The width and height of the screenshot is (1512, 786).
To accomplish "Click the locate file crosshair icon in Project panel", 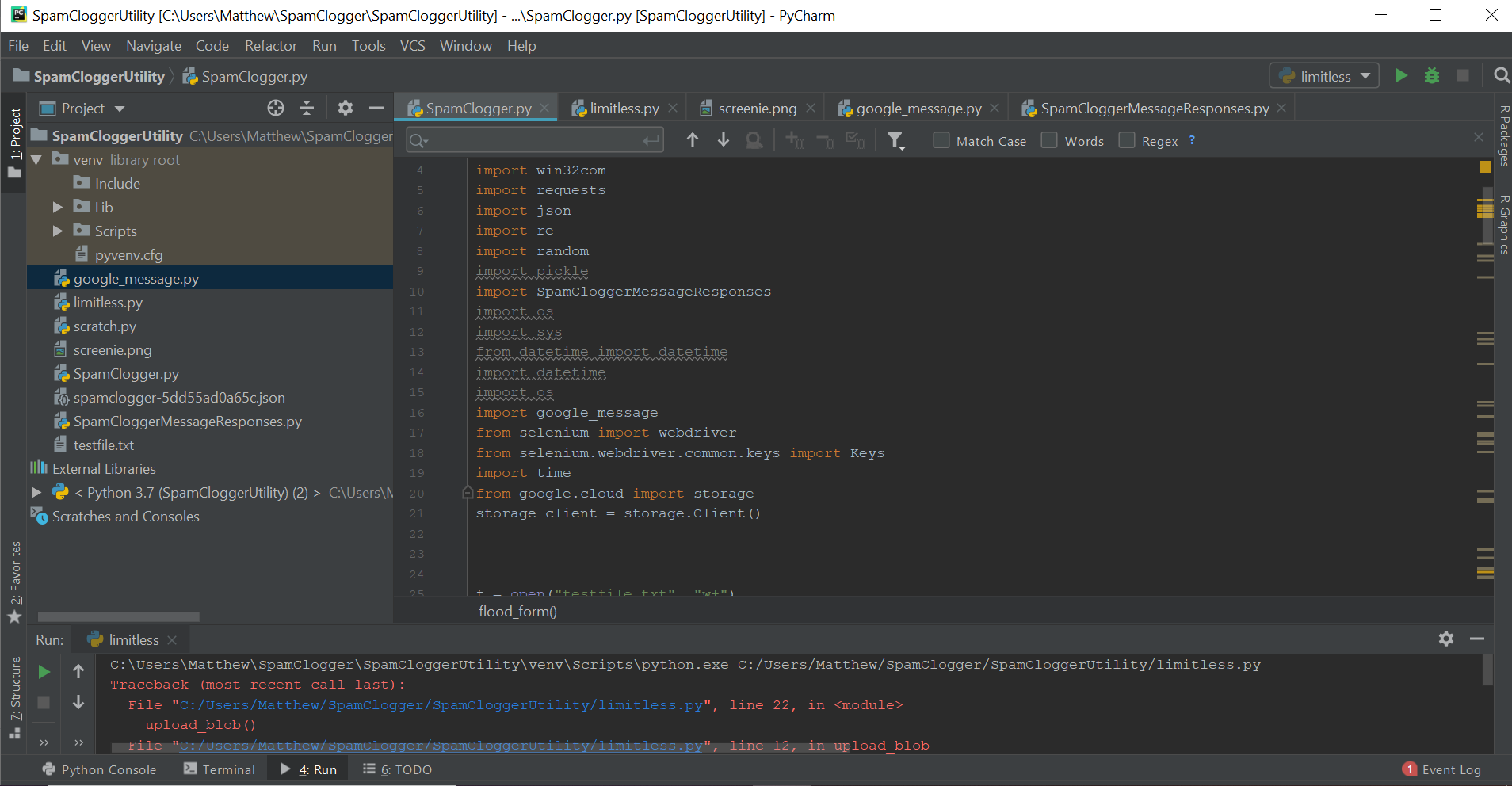I will [x=276, y=109].
